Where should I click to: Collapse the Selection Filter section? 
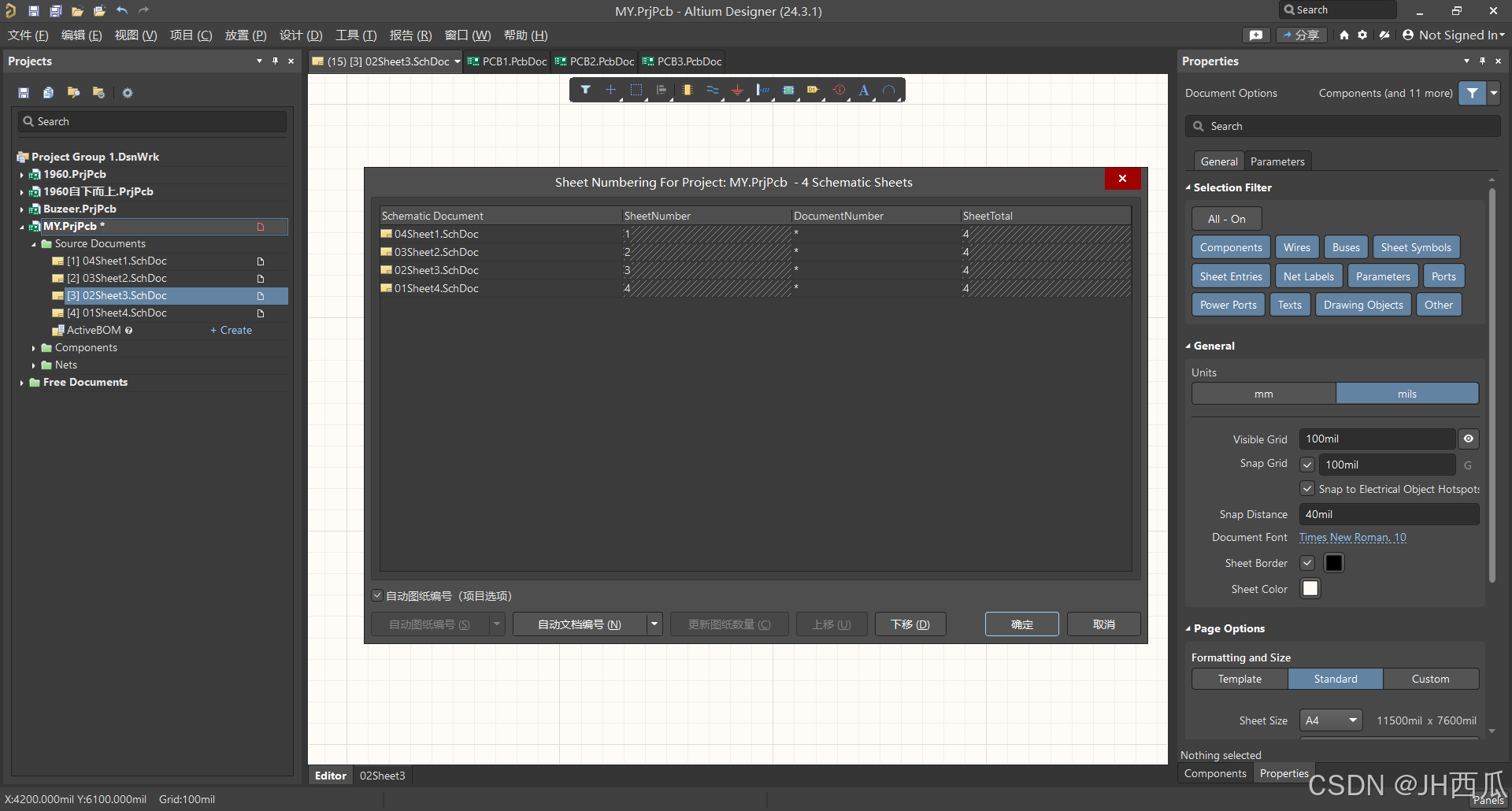[1188, 187]
